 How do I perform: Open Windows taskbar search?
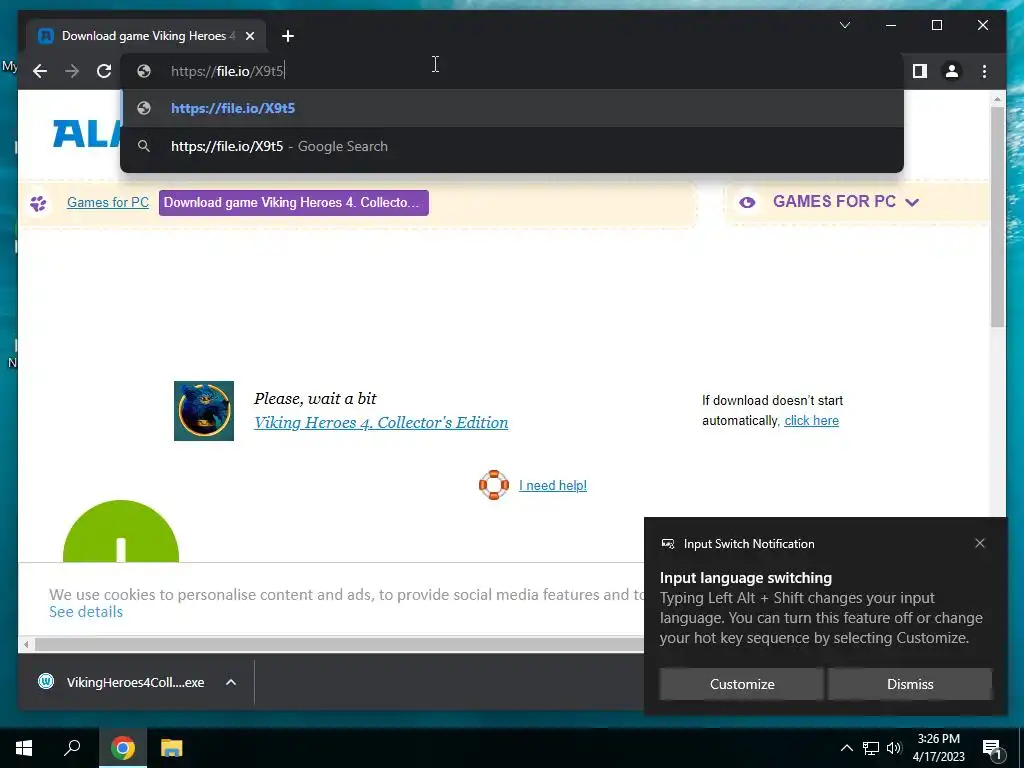point(72,748)
